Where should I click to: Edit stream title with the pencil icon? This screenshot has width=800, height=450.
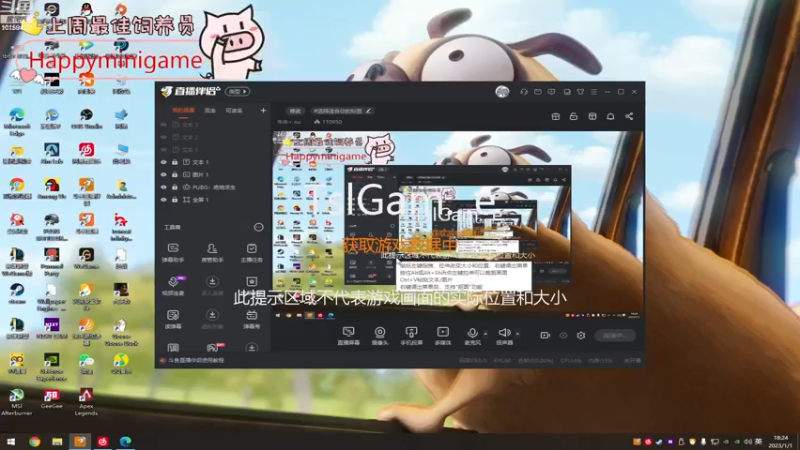click(x=368, y=111)
